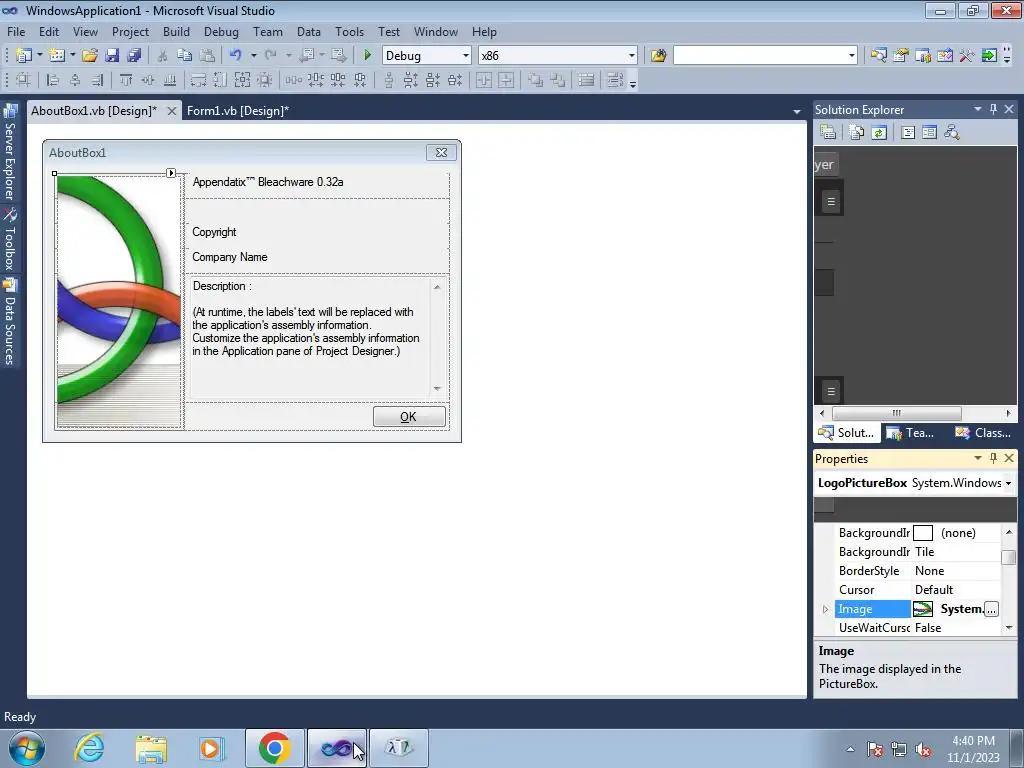Open the Debug configuration dropdown
The width and height of the screenshot is (1024, 768).
click(x=466, y=56)
